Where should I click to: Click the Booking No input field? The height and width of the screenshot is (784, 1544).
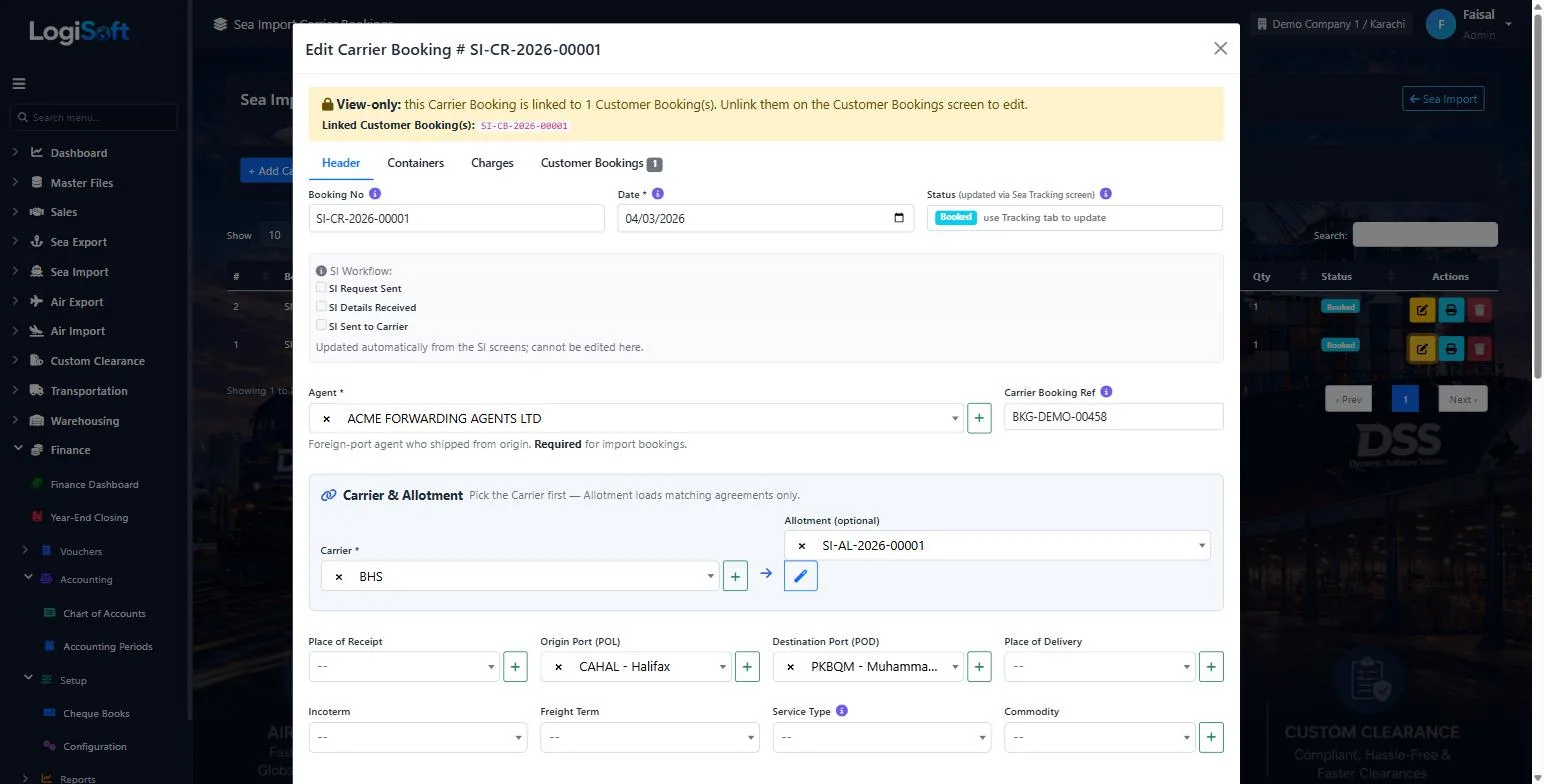tap(456, 218)
